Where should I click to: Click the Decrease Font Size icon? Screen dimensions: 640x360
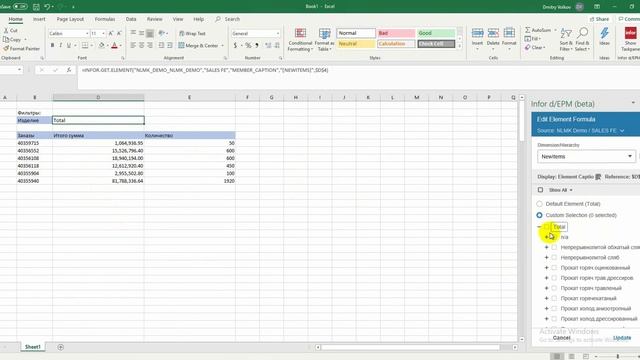click(x=119, y=33)
